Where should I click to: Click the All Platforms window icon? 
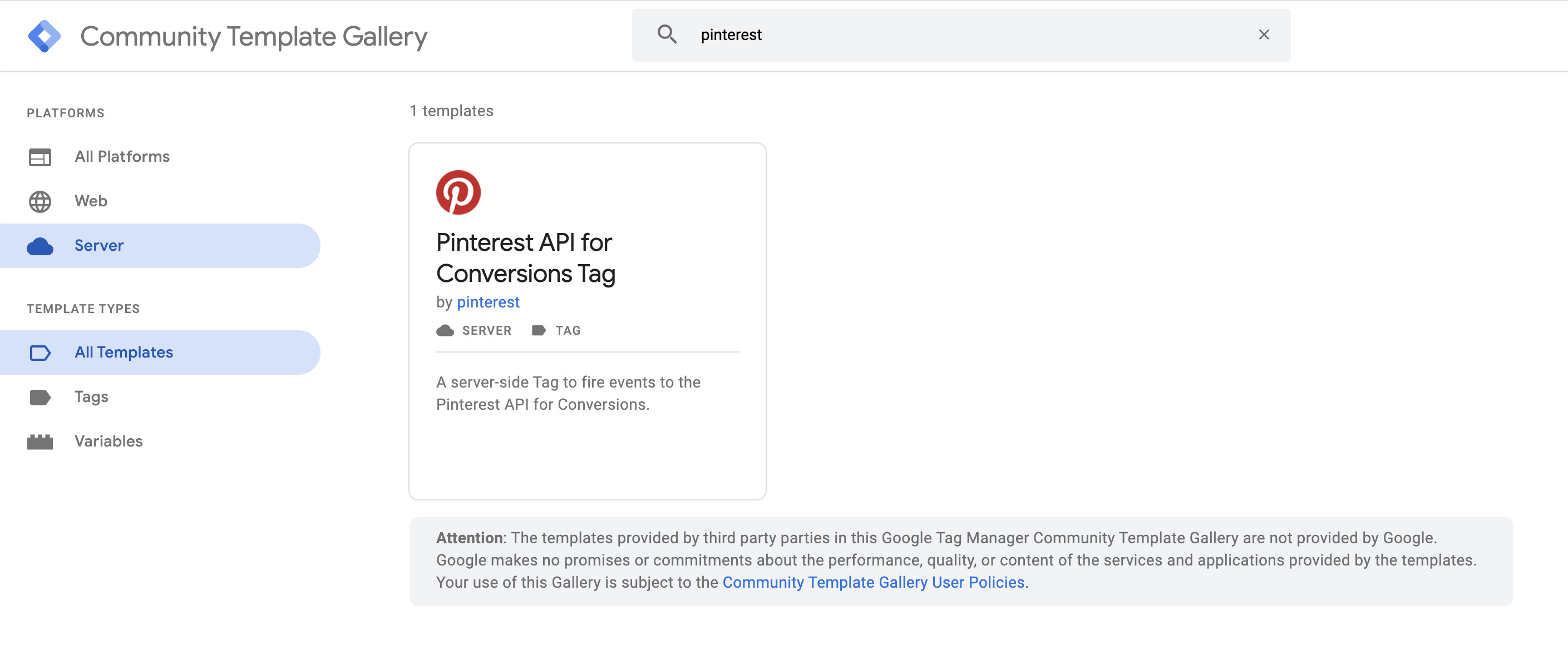point(40,157)
